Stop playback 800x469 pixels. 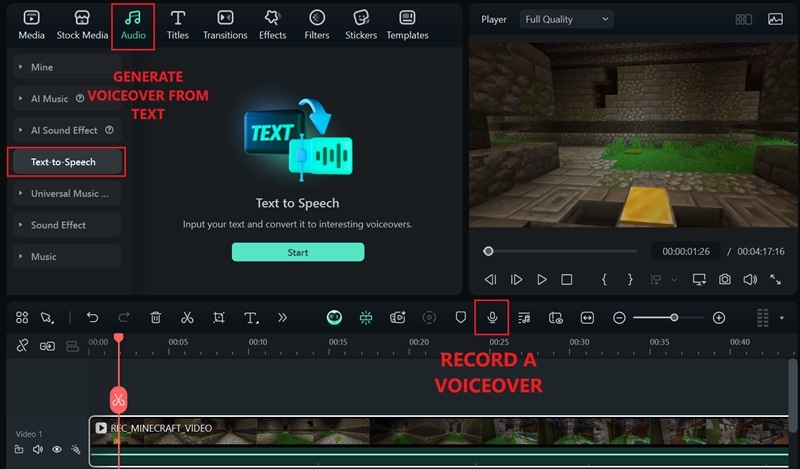[x=566, y=280]
